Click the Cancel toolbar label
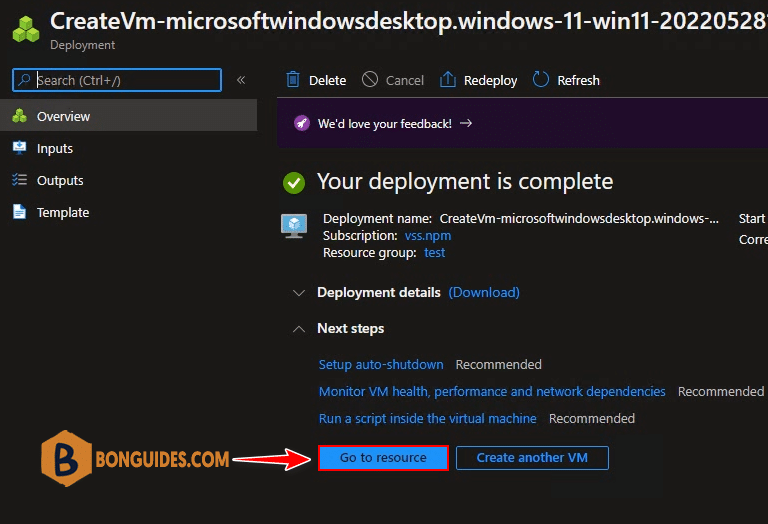The height and width of the screenshot is (524, 768). (x=405, y=80)
